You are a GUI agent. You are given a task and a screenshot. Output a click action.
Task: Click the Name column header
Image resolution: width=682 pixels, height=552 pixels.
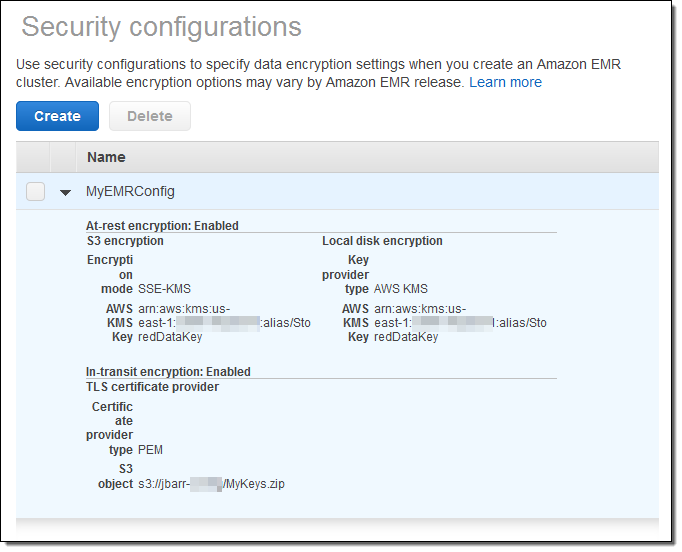[x=106, y=157]
